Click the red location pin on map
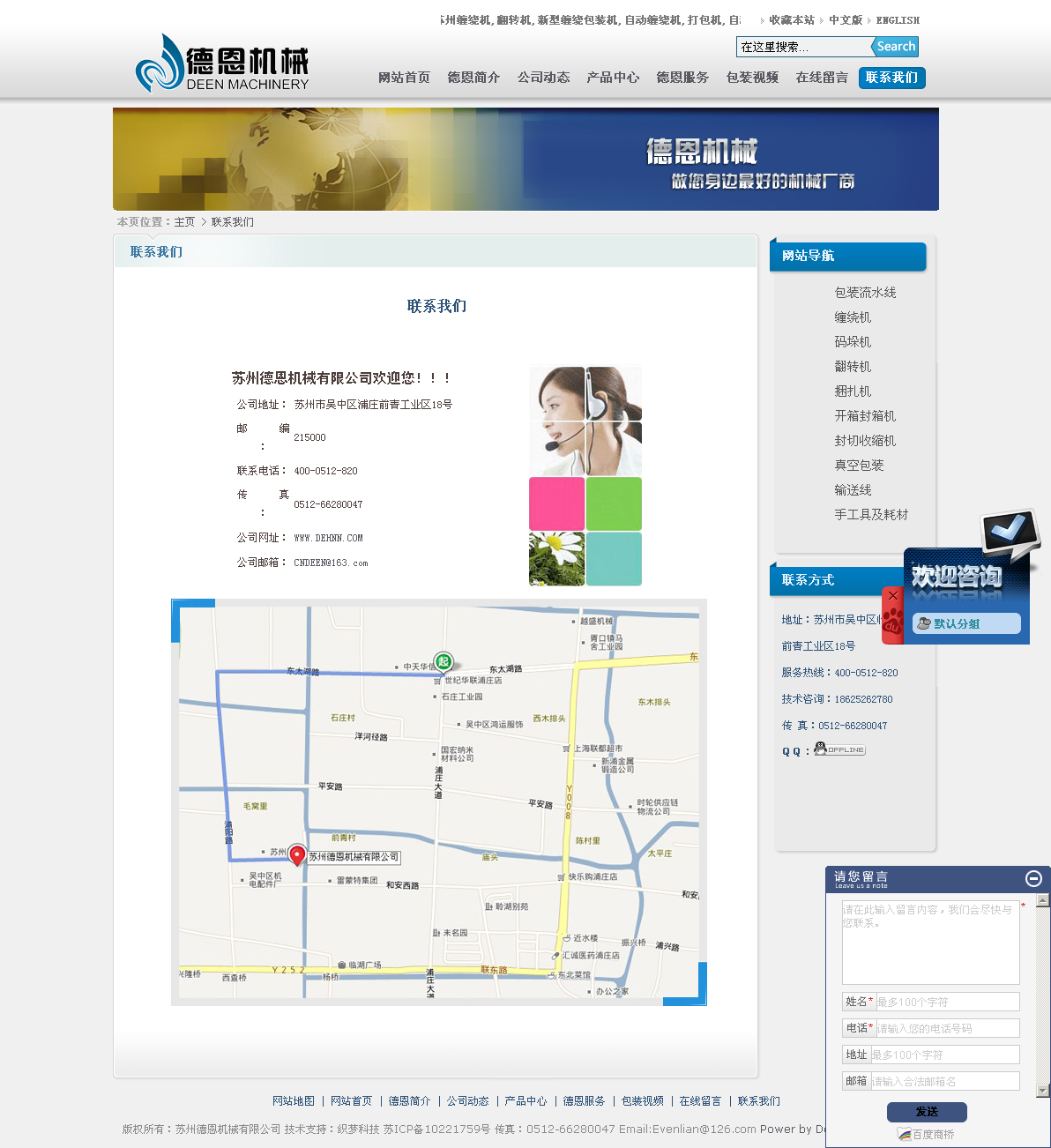This screenshot has height=1148, width=1051. click(x=298, y=854)
